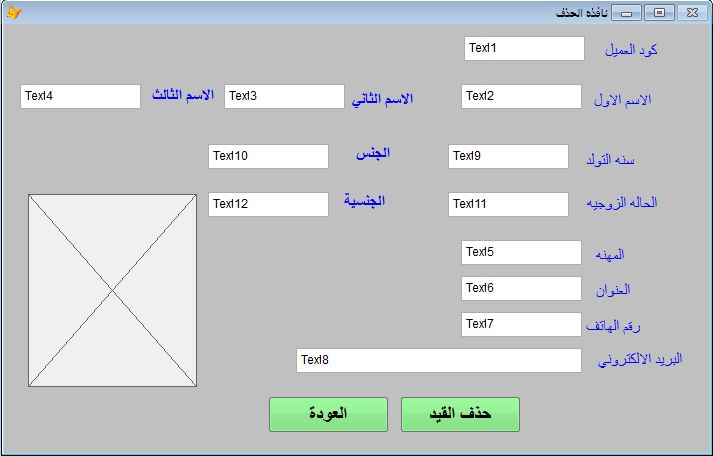Click the Text12 nationality field
Screen dimensions: 713x456
coord(268,205)
